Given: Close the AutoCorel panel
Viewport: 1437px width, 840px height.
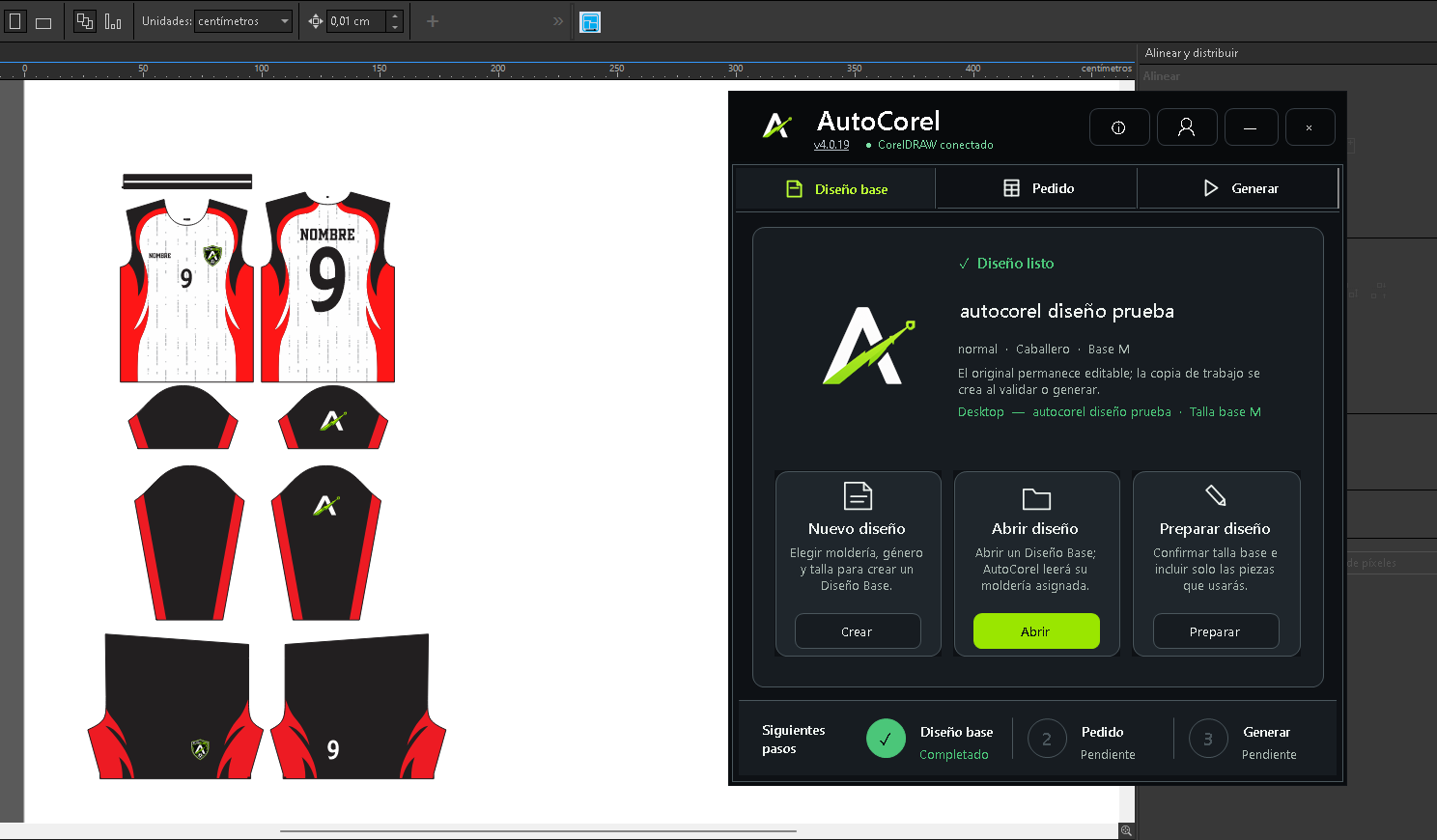Looking at the screenshot, I should (x=1310, y=127).
